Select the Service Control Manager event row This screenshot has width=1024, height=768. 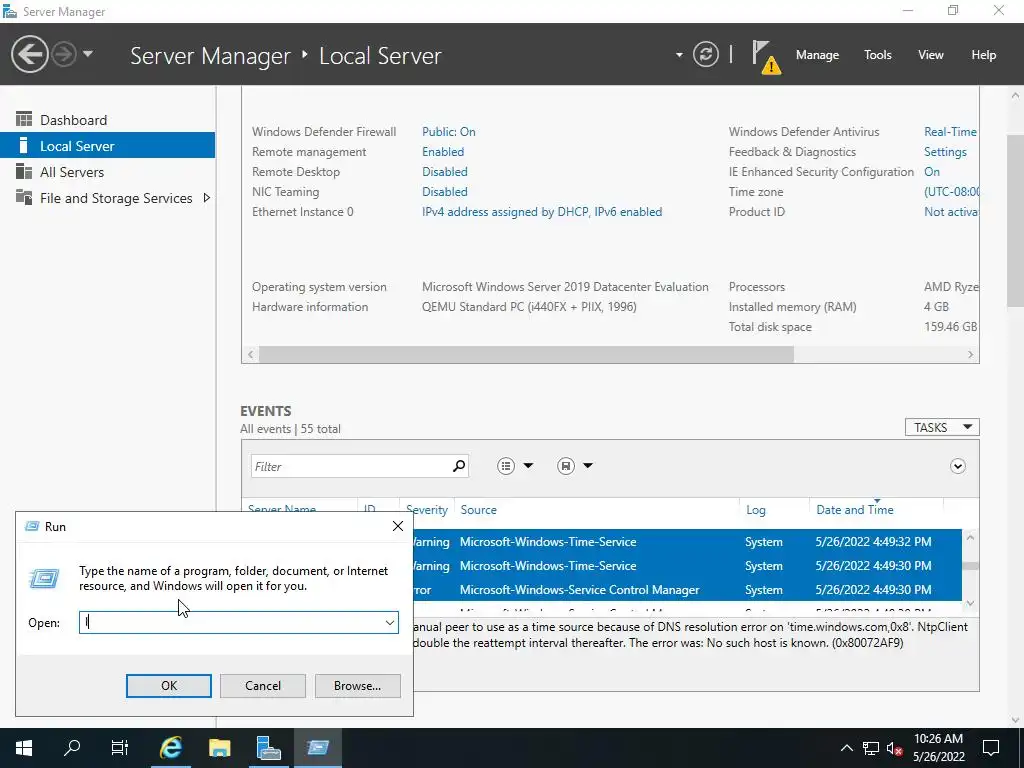click(687, 590)
